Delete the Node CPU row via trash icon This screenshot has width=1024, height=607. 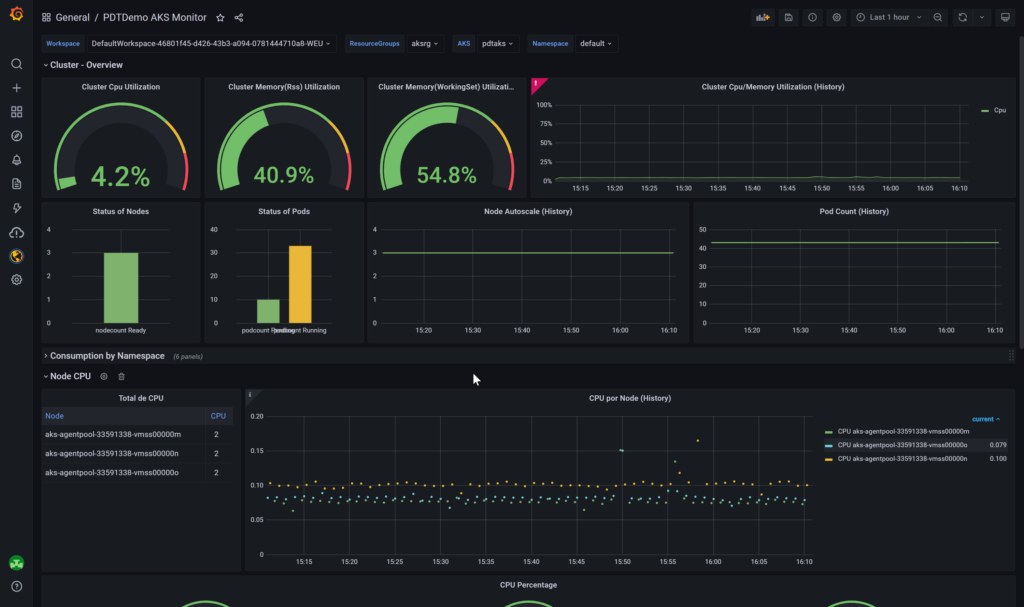tap(121, 376)
